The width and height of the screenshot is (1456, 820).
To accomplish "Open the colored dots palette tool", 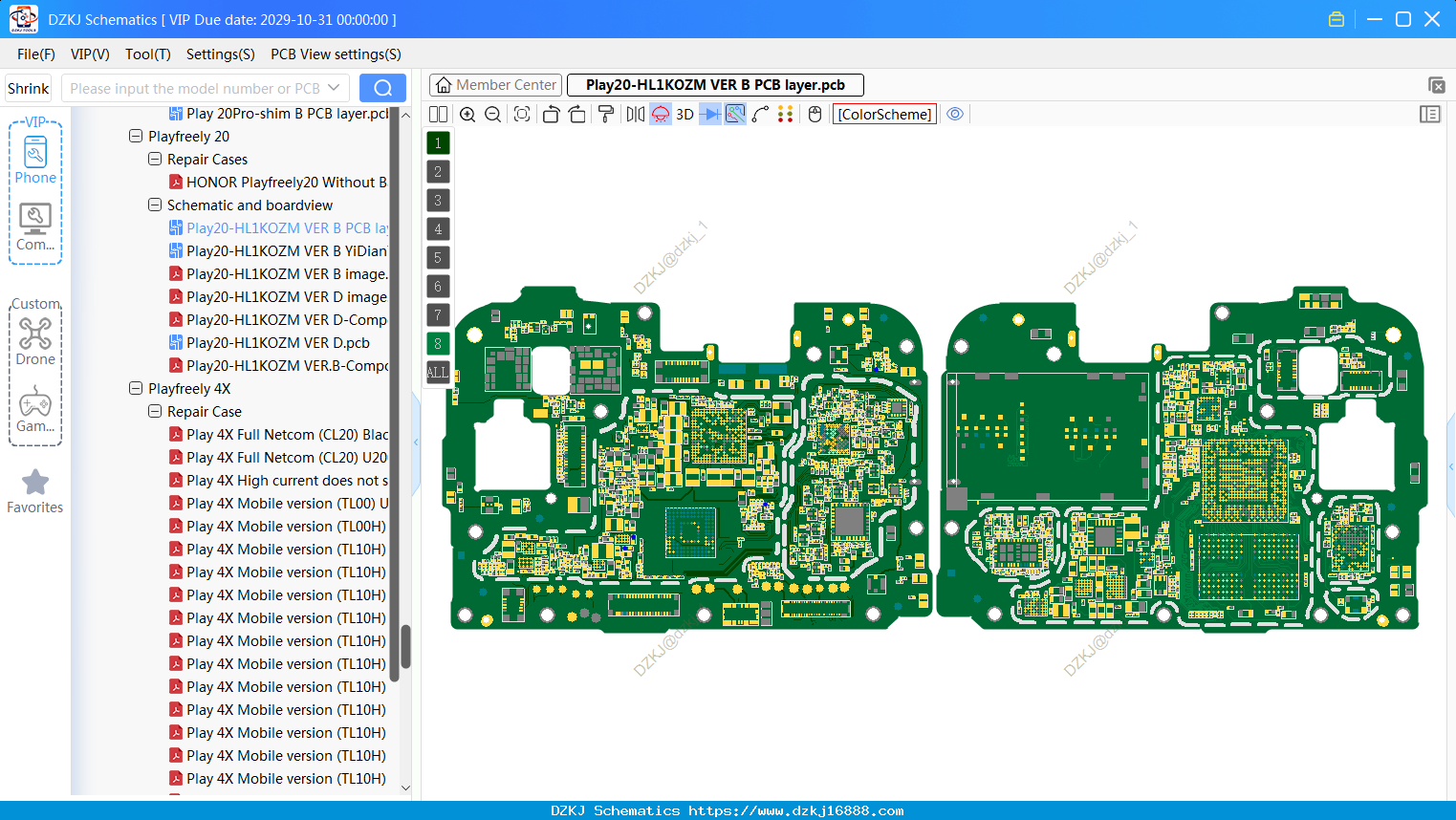I will (x=786, y=115).
